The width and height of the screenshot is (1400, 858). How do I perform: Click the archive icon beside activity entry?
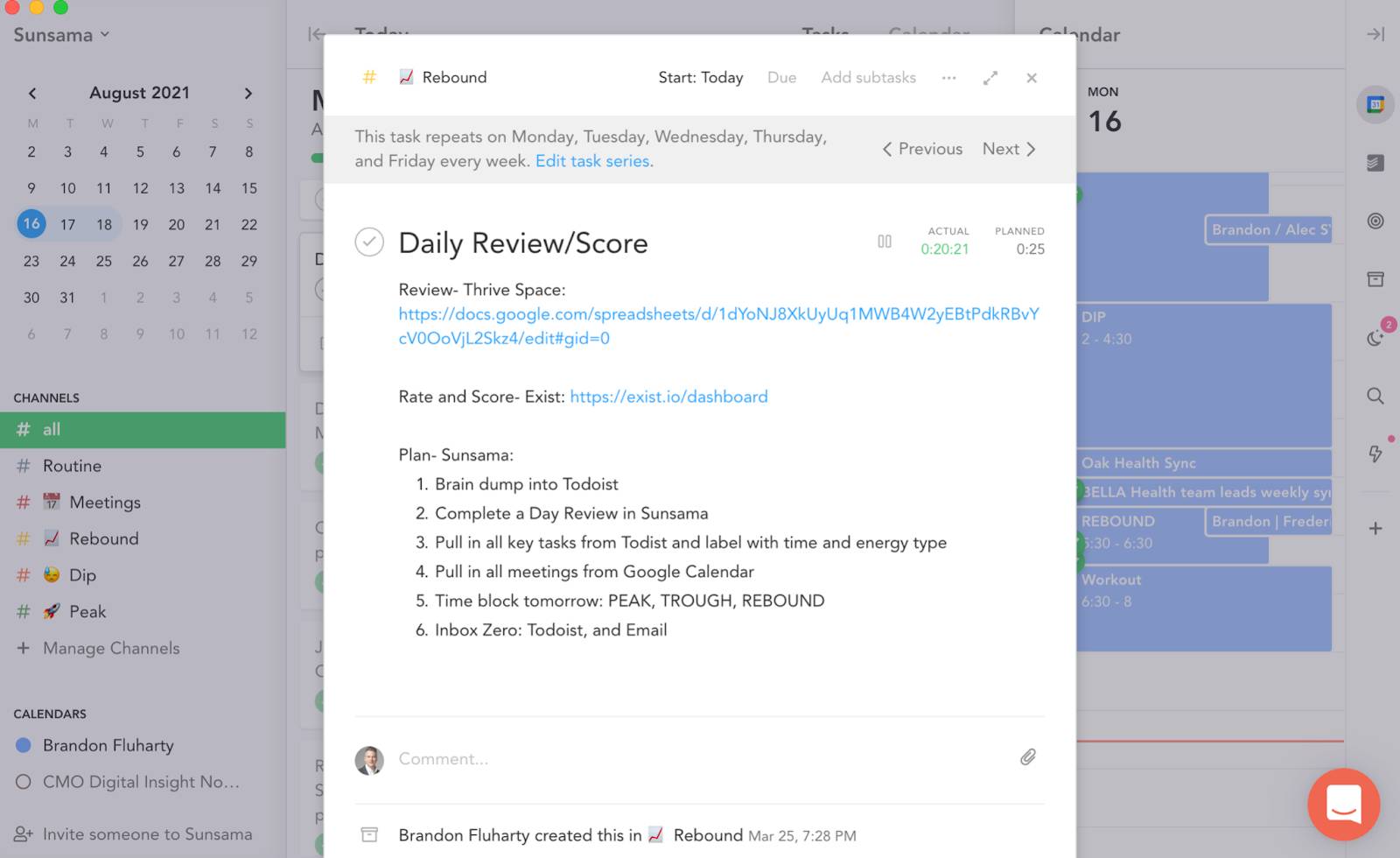coord(369,834)
